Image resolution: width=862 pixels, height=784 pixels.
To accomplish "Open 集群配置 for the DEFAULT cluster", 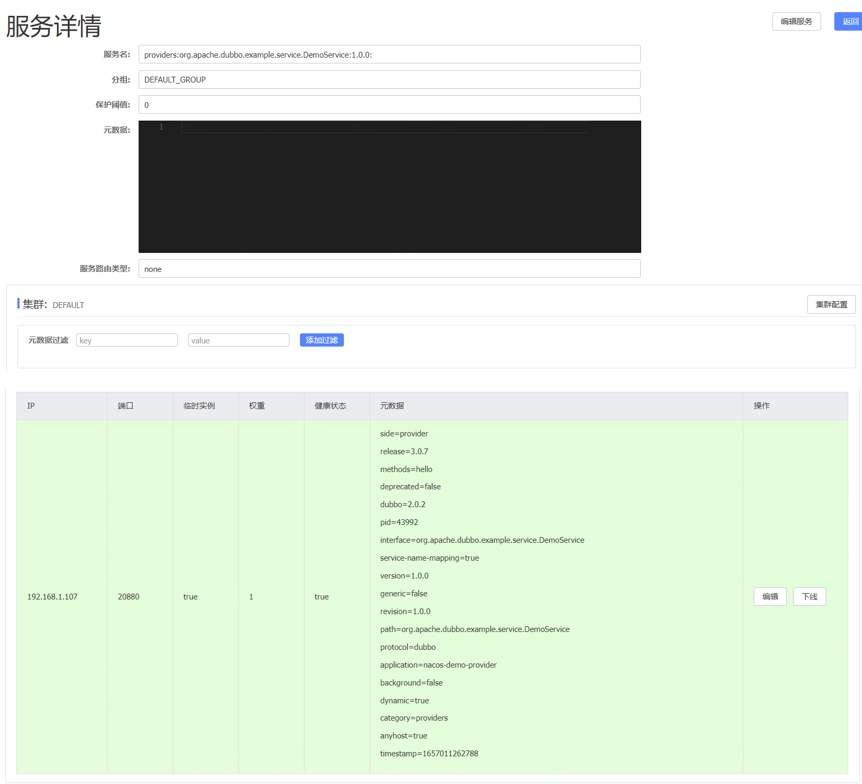I will [830, 304].
